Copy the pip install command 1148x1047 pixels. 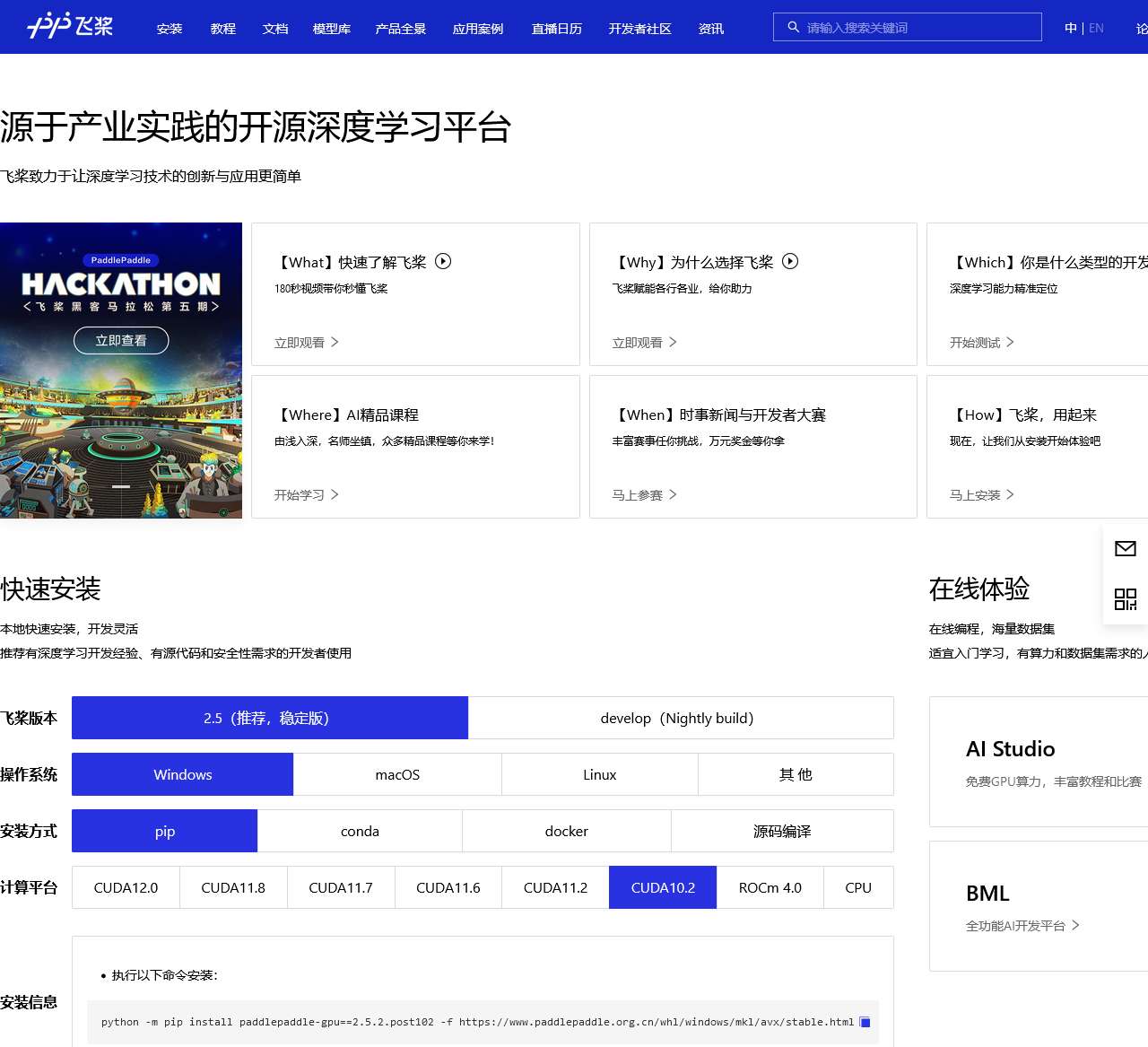[x=865, y=1022]
